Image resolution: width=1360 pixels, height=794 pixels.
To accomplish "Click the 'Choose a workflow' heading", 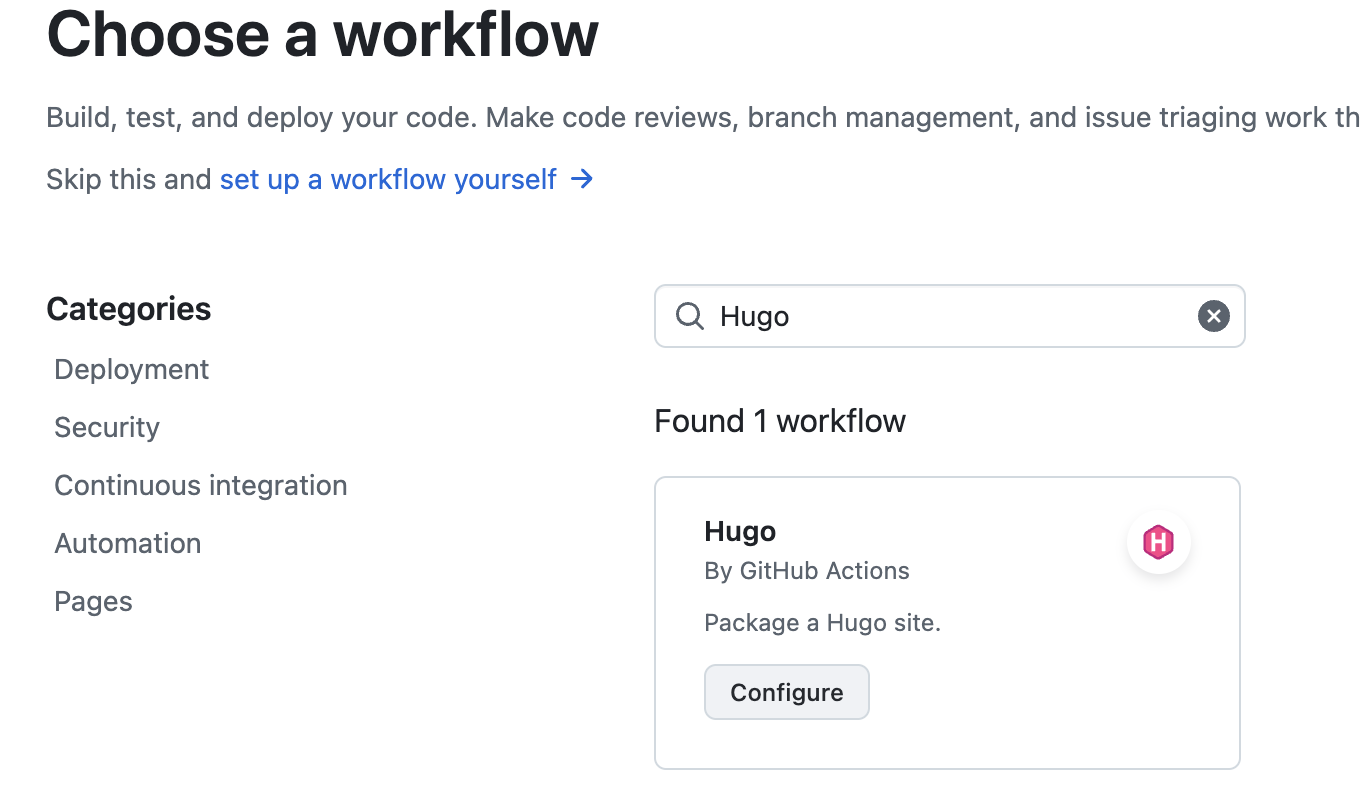I will point(323,34).
